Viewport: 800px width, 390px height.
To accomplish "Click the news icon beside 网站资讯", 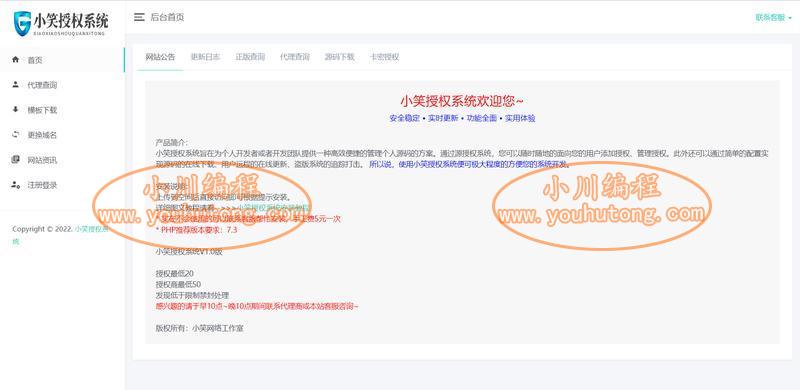I will tap(15, 160).
